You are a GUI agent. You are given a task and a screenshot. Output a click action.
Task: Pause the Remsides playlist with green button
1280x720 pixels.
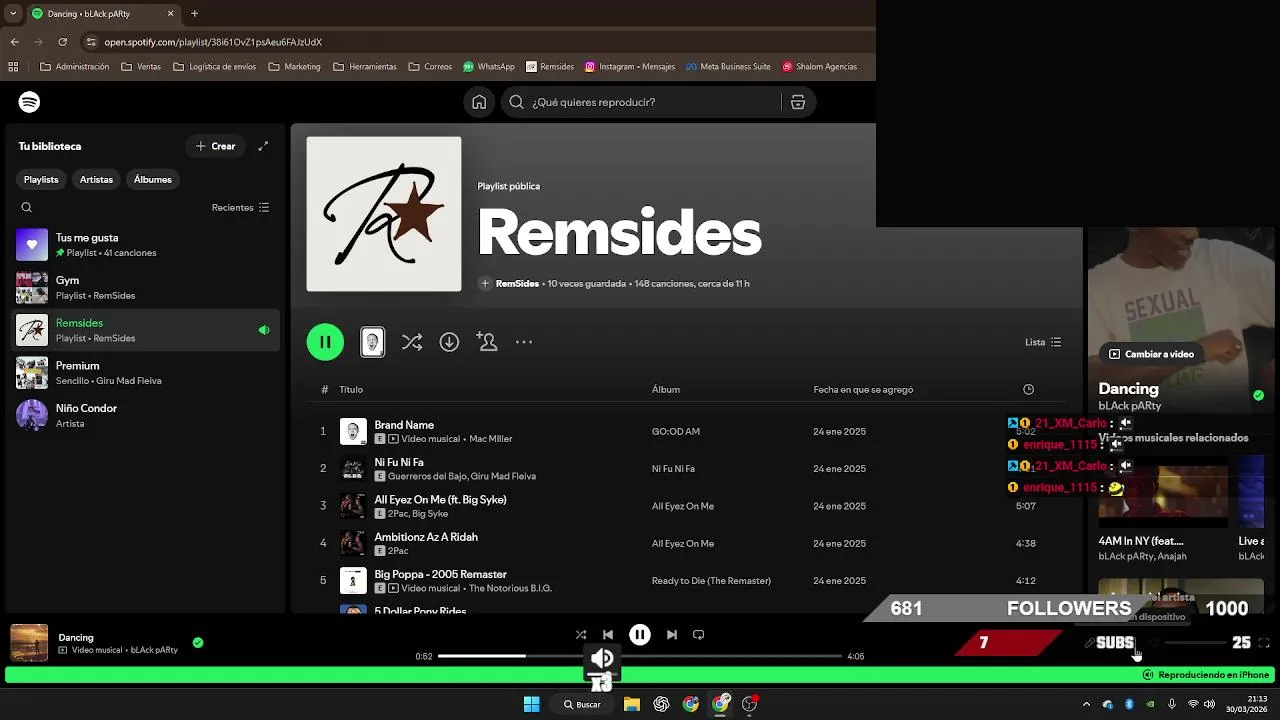click(325, 342)
